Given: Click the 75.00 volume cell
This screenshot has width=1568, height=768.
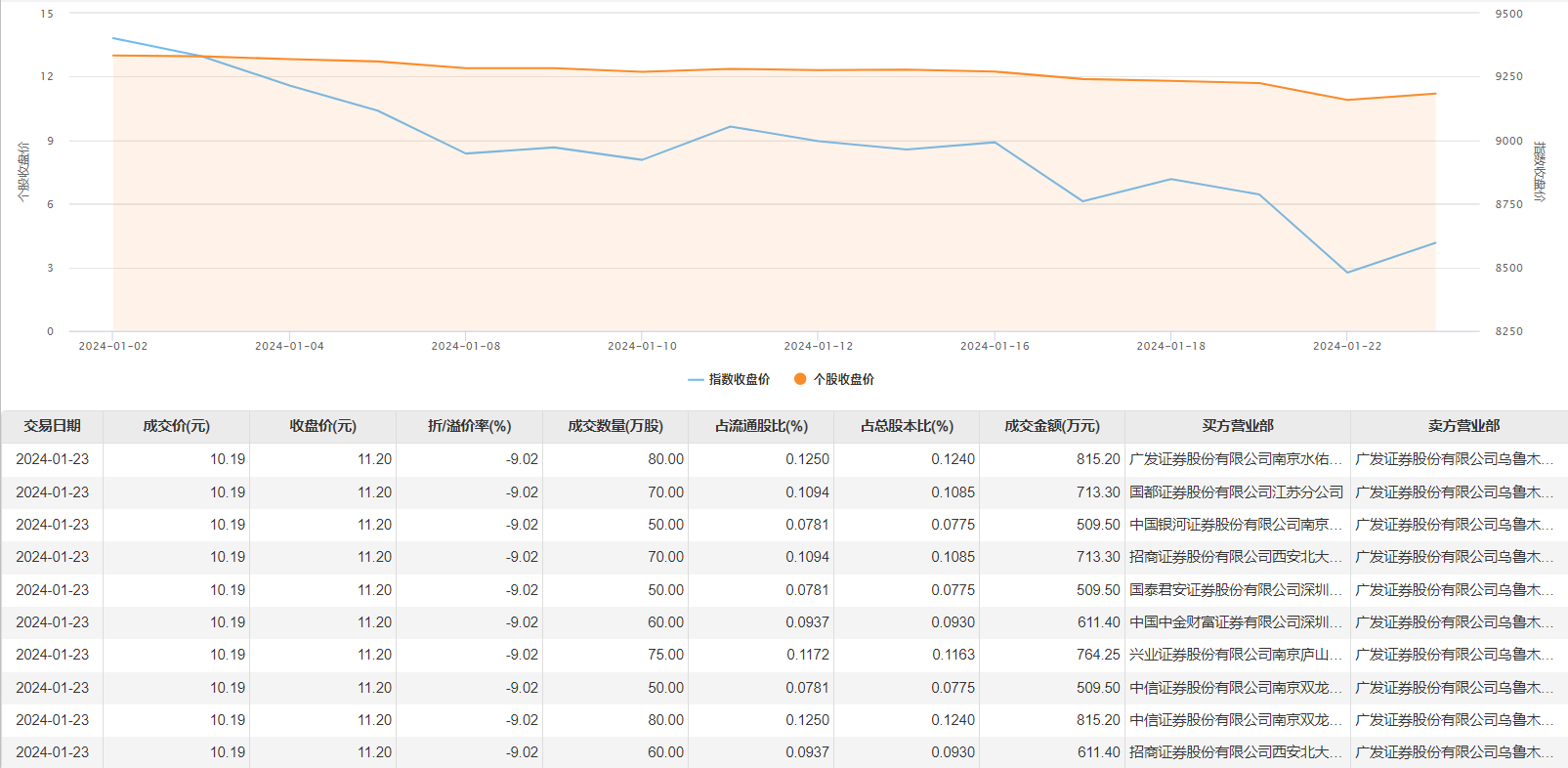Looking at the screenshot, I should tap(615, 655).
